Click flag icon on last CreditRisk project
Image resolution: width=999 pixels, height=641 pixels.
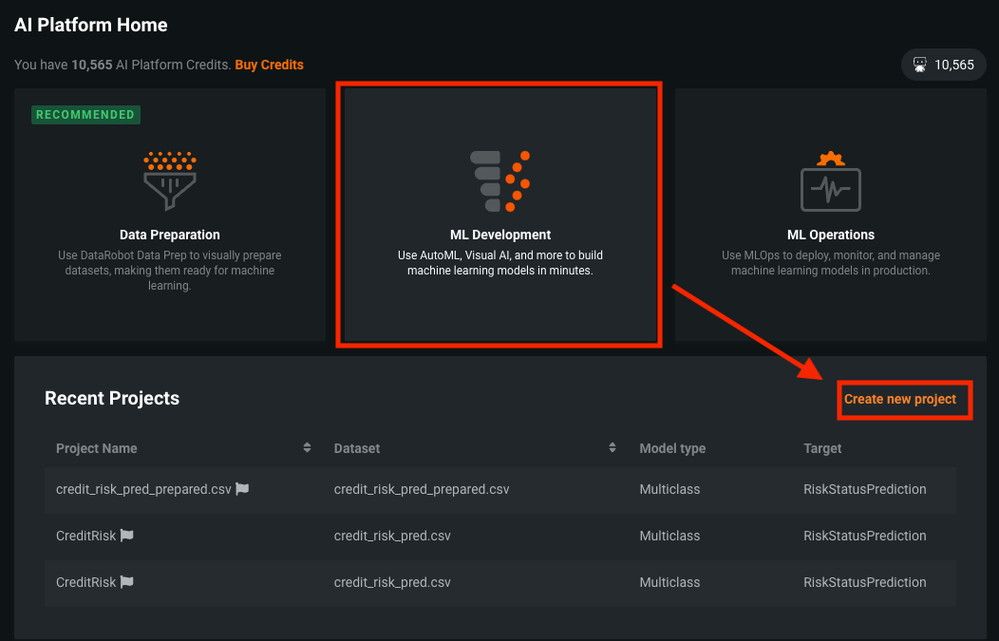coord(127,582)
